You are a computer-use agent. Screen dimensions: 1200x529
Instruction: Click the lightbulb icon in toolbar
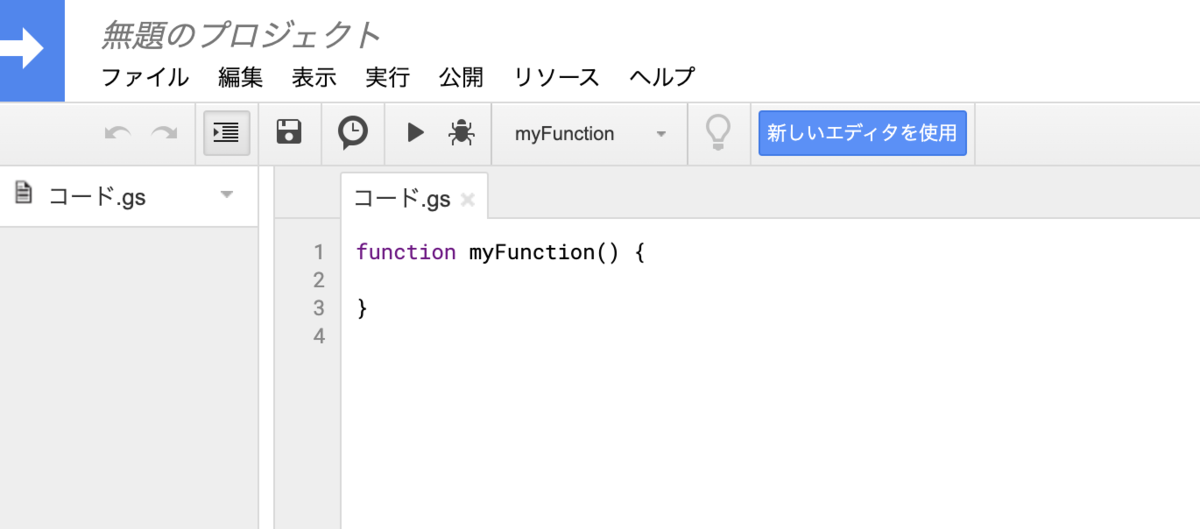[718, 133]
